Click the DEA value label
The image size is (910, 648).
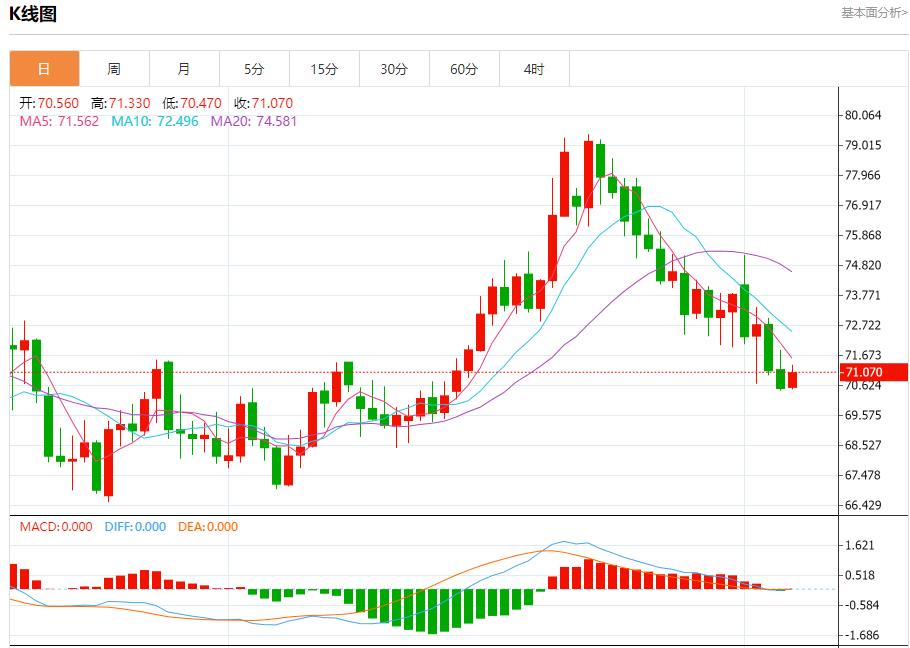(208, 527)
